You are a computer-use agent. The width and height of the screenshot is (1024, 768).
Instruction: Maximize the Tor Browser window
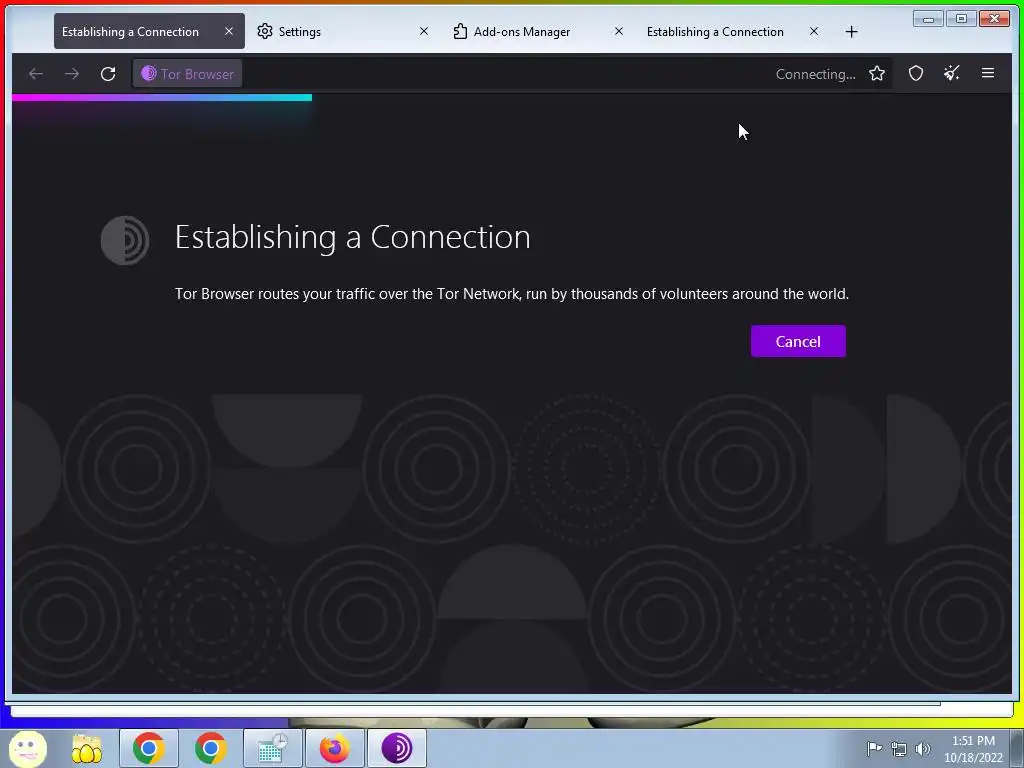point(961,18)
